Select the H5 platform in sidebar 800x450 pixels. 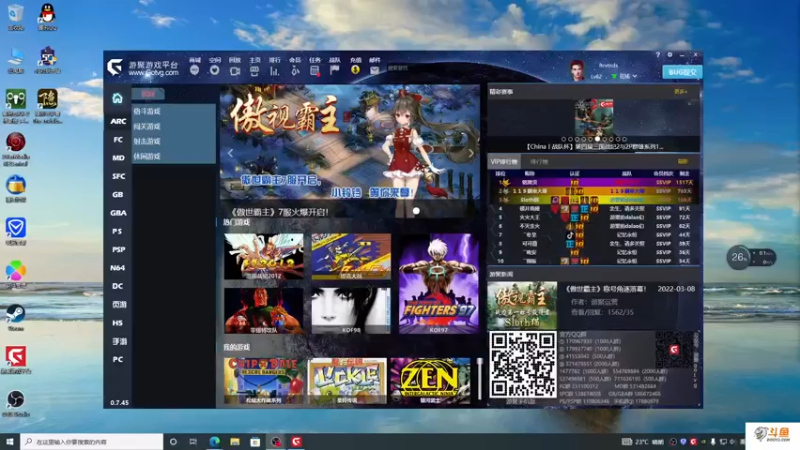tap(118, 323)
